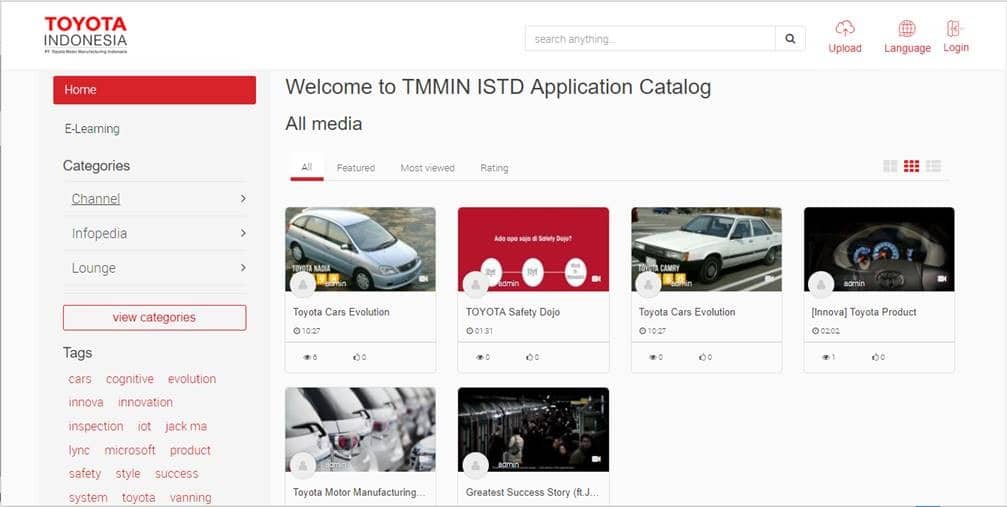The image size is (1007, 507).
Task: Click views eye icon on Safety Dojo card
Action: pos(480,357)
